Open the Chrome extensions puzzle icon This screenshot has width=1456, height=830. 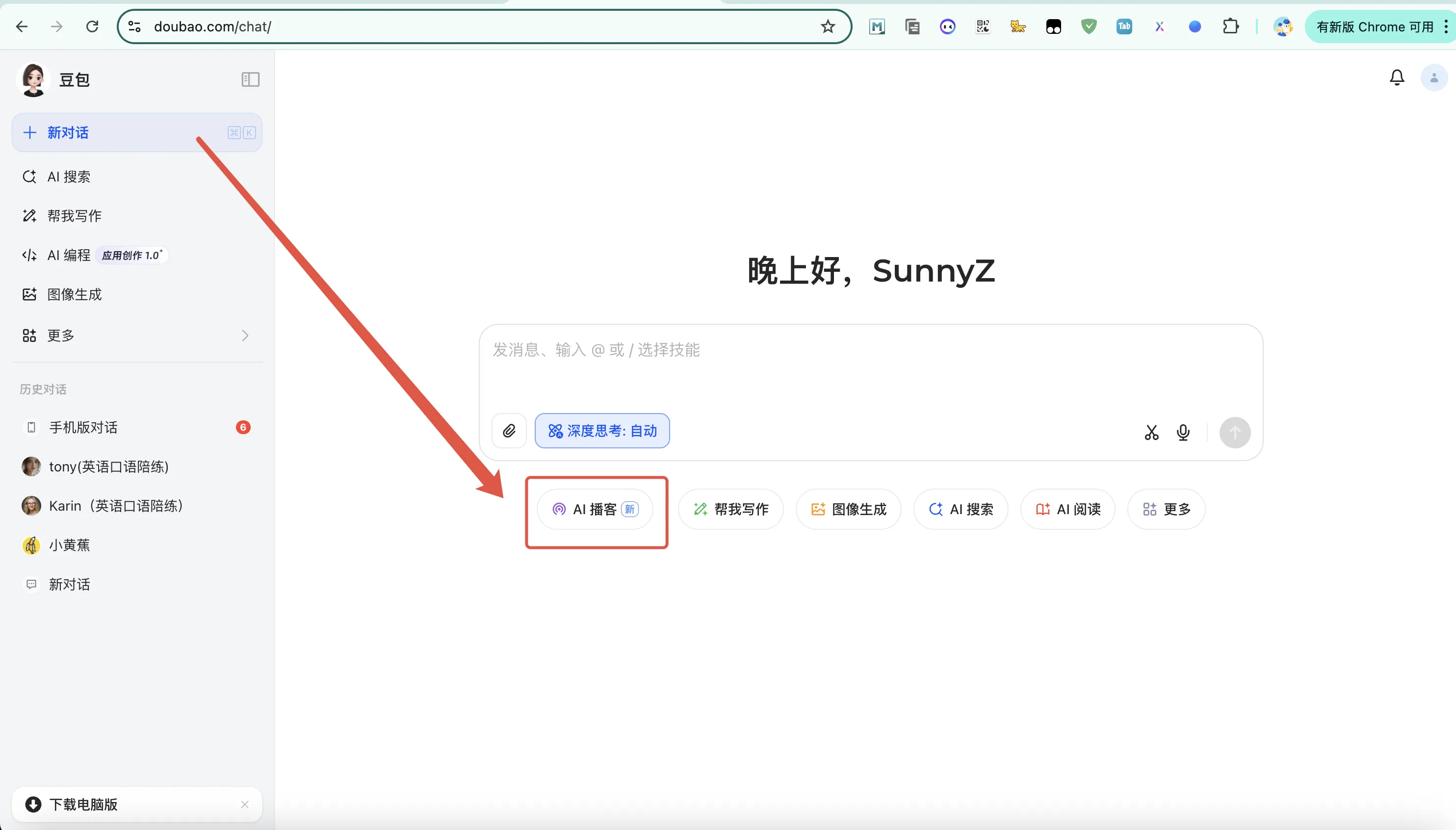pyautogui.click(x=1230, y=26)
